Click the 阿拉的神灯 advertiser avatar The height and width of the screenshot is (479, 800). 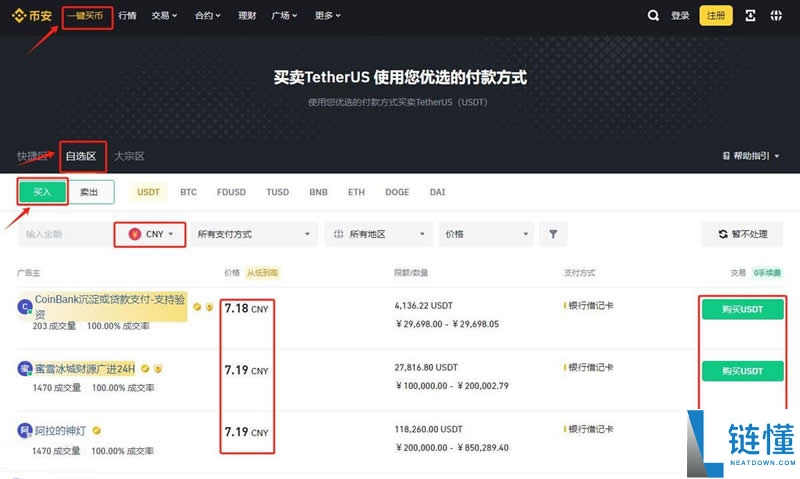[x=24, y=431]
